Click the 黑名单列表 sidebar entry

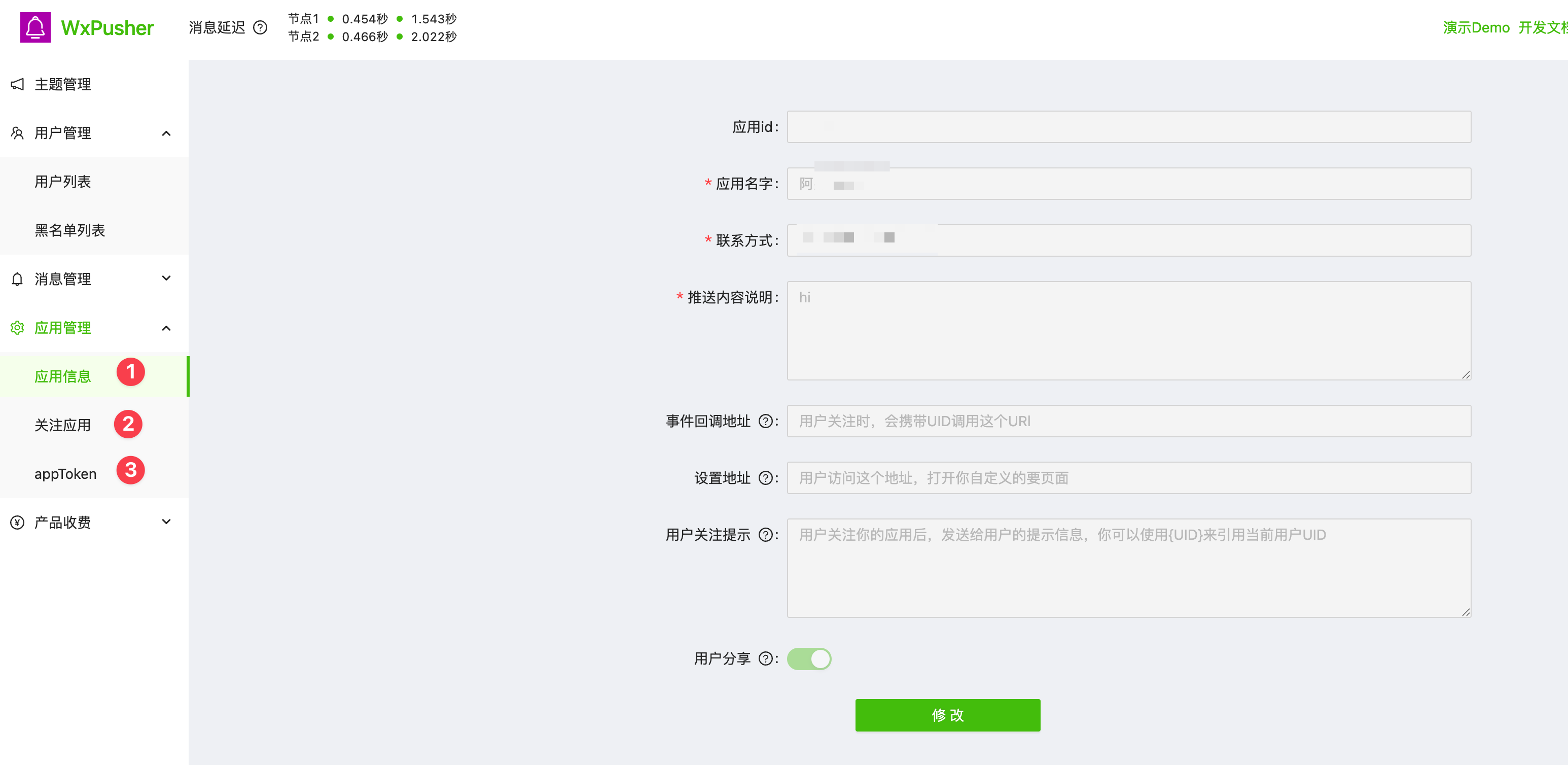click(70, 230)
